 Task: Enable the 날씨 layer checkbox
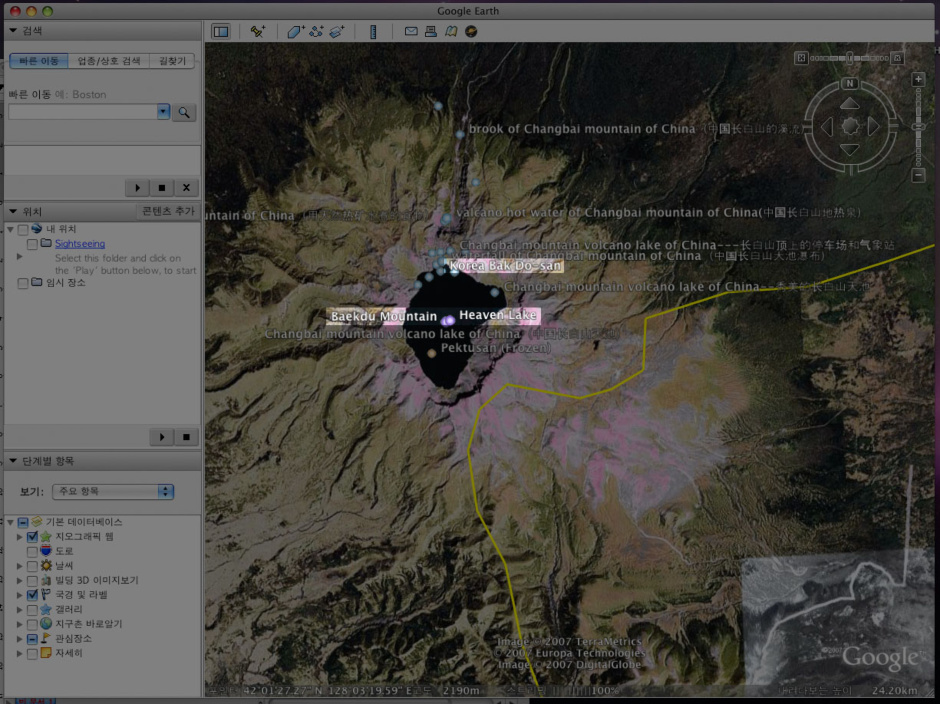click(32, 566)
